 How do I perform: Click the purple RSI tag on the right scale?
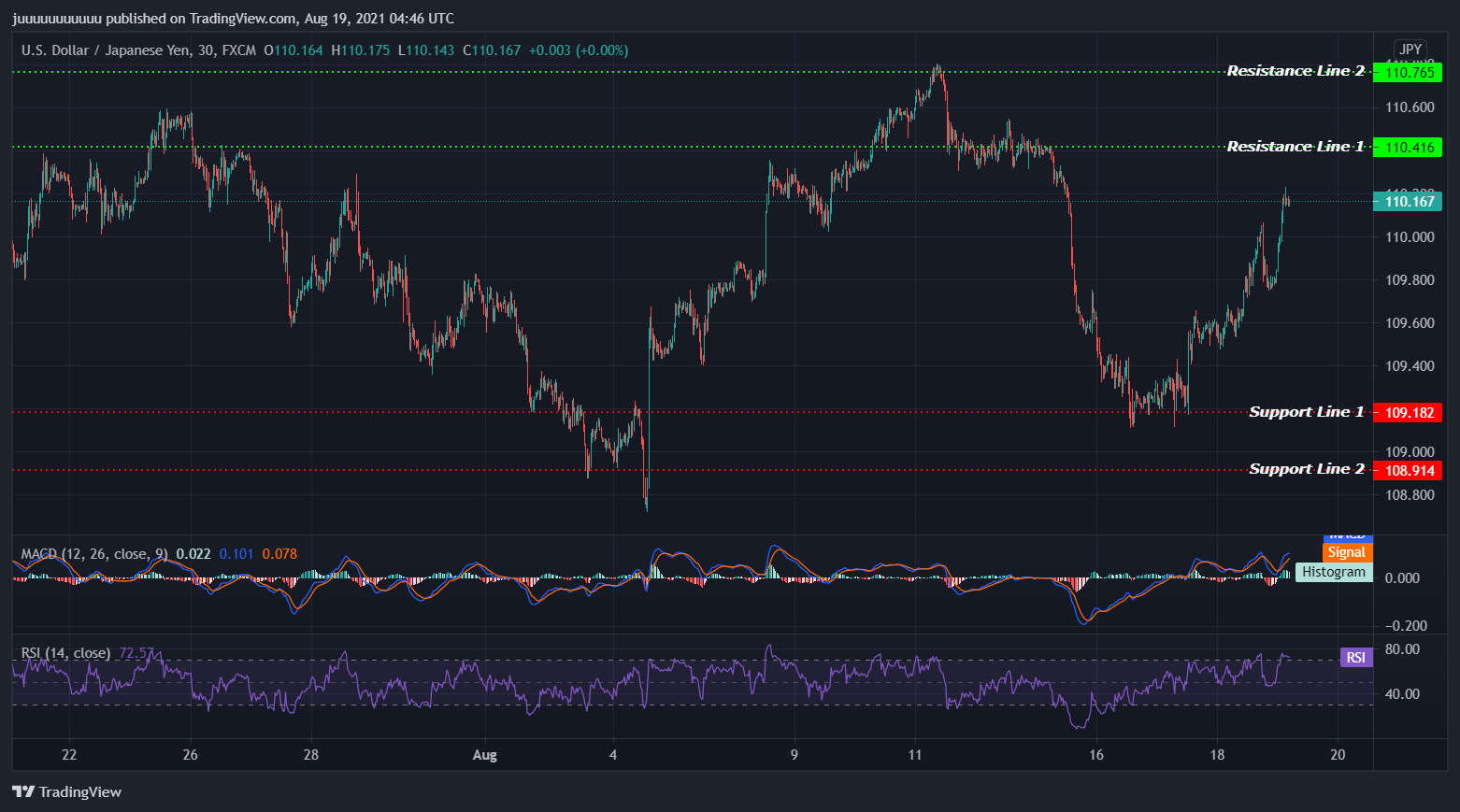(x=1356, y=657)
